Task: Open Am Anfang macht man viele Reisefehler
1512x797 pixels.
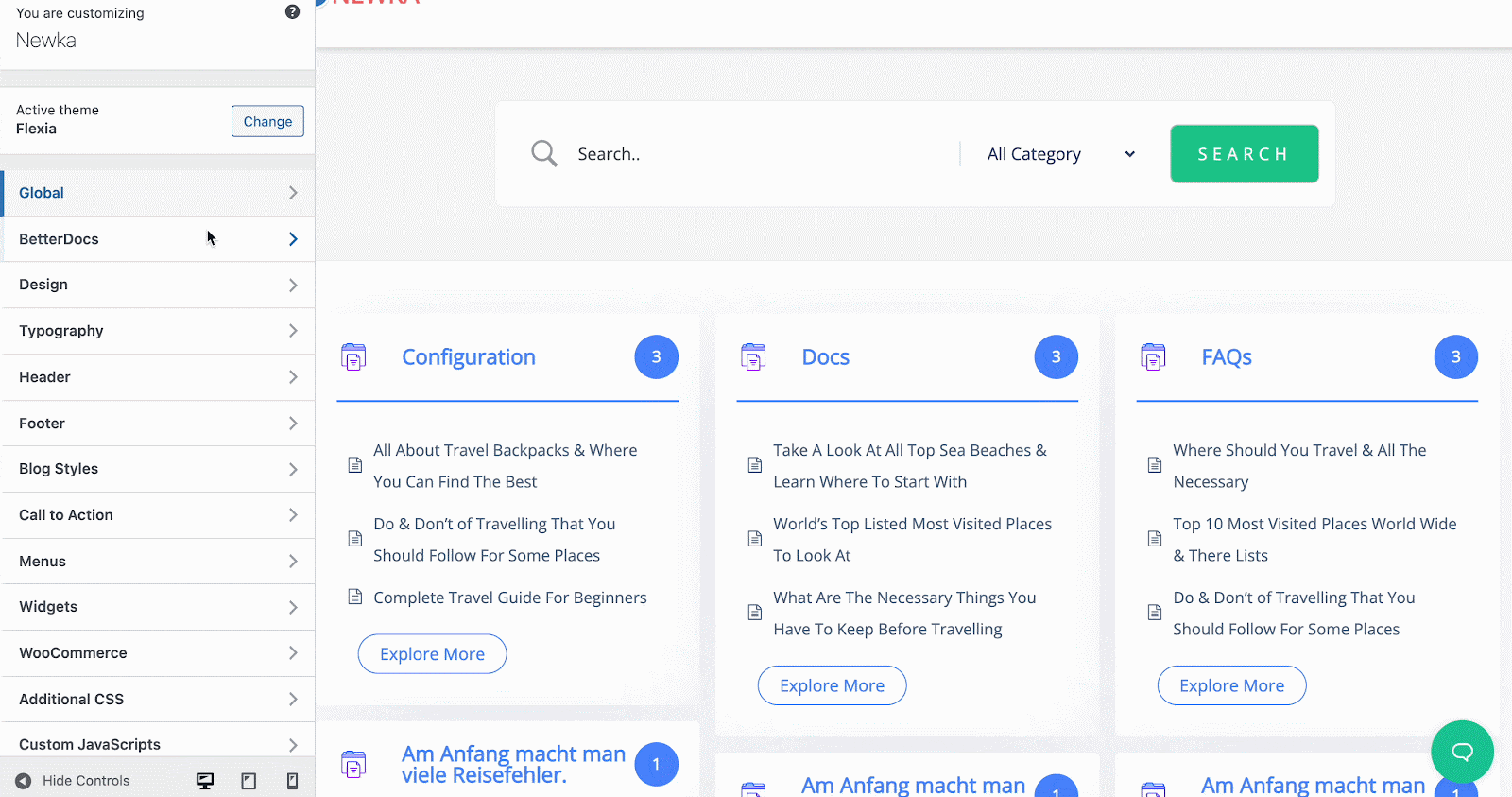Action: pyautogui.click(x=513, y=764)
